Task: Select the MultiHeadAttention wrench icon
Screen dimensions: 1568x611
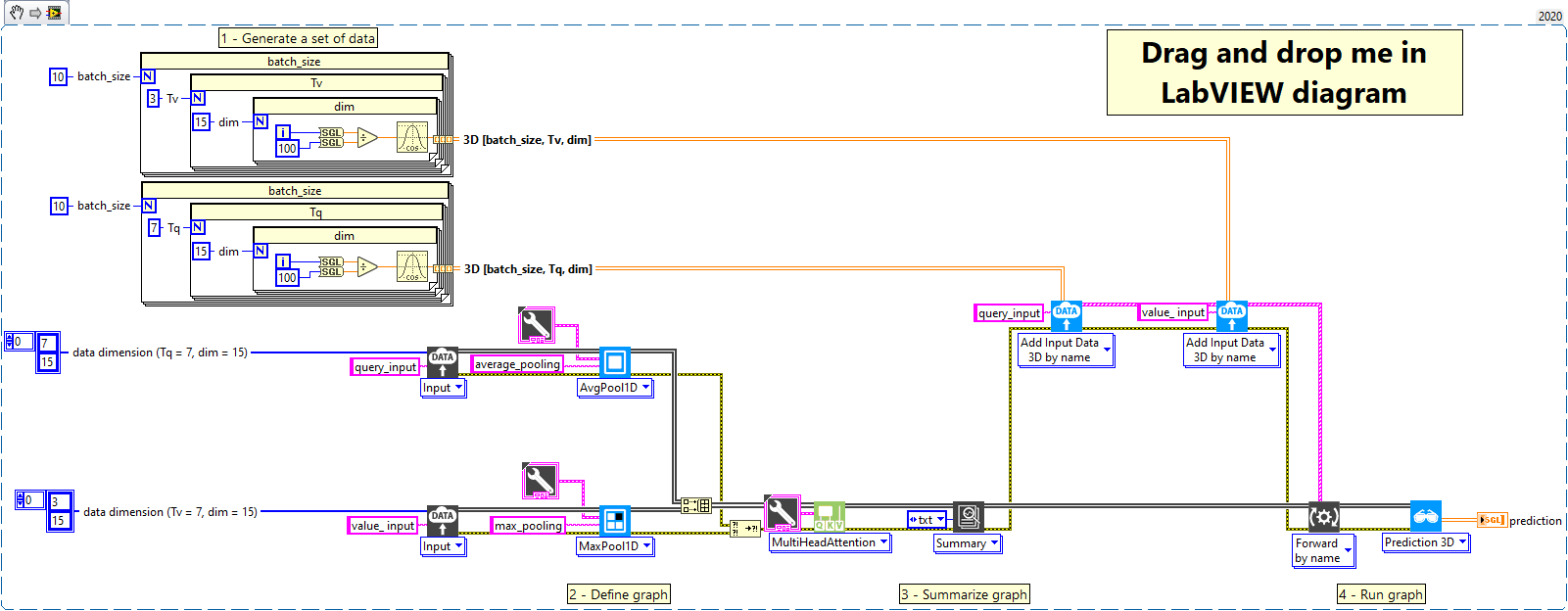Action: pos(782,513)
